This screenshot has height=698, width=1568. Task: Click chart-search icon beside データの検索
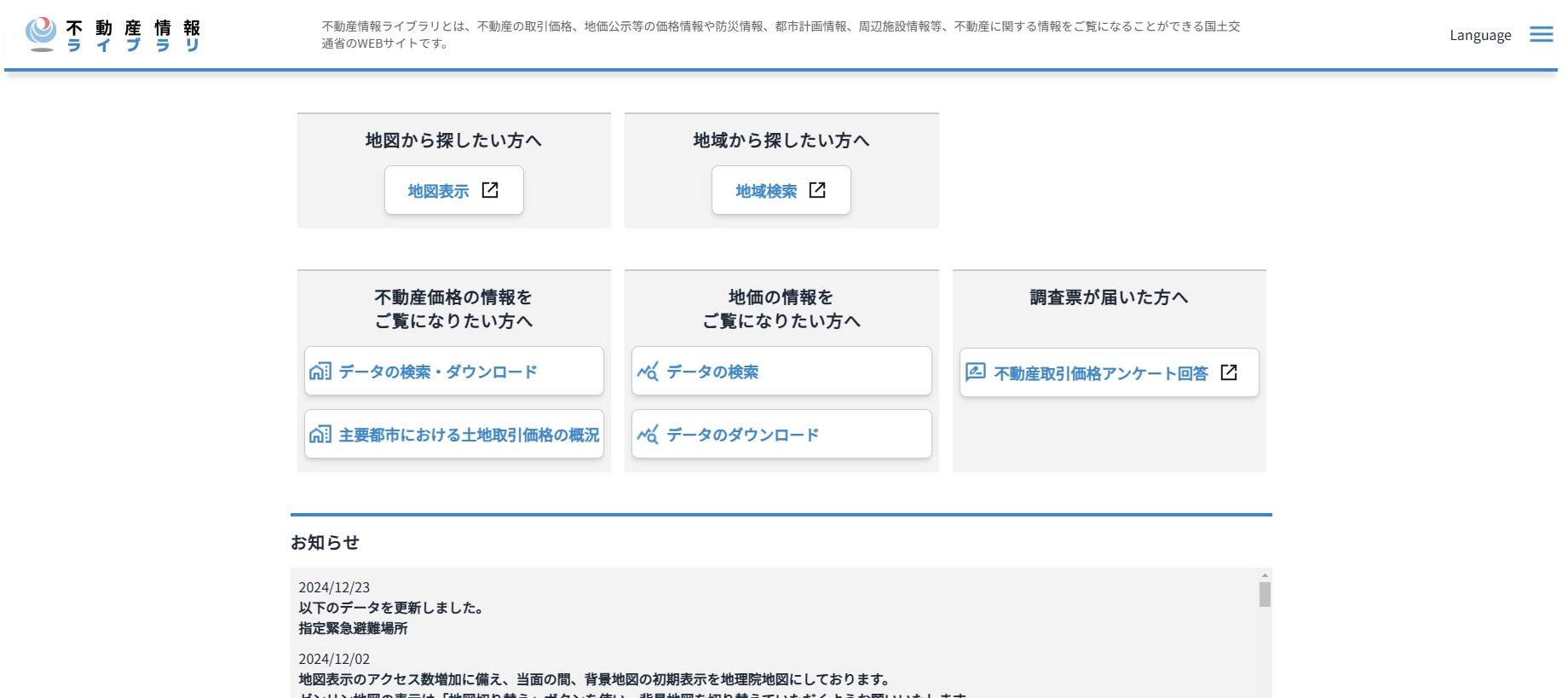[648, 371]
